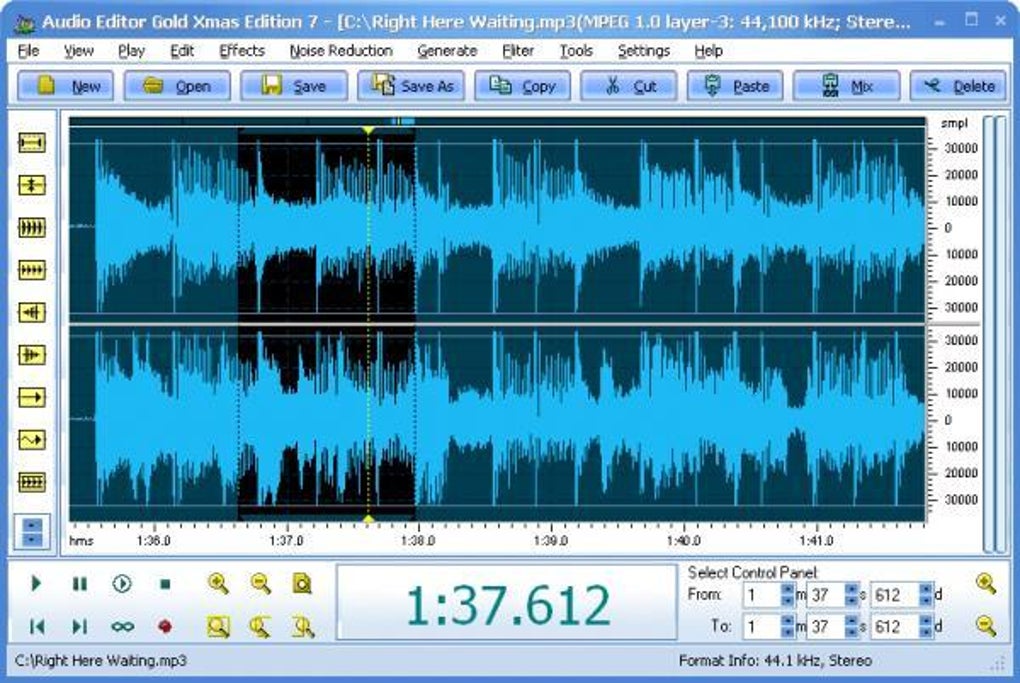
Task: Pause audio playback
Action: 79,584
